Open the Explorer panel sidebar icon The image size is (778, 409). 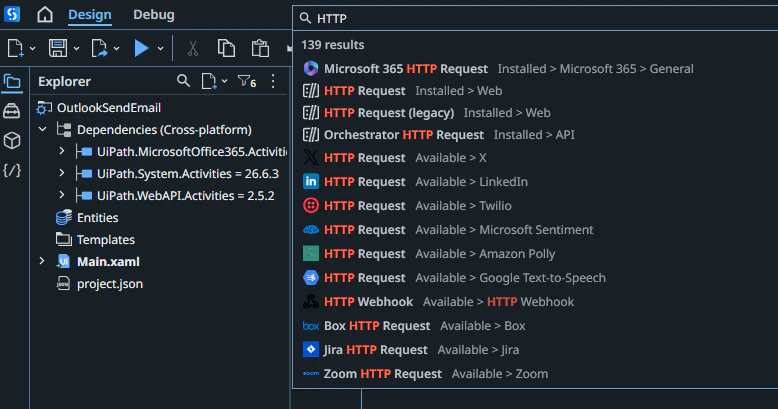(x=12, y=81)
